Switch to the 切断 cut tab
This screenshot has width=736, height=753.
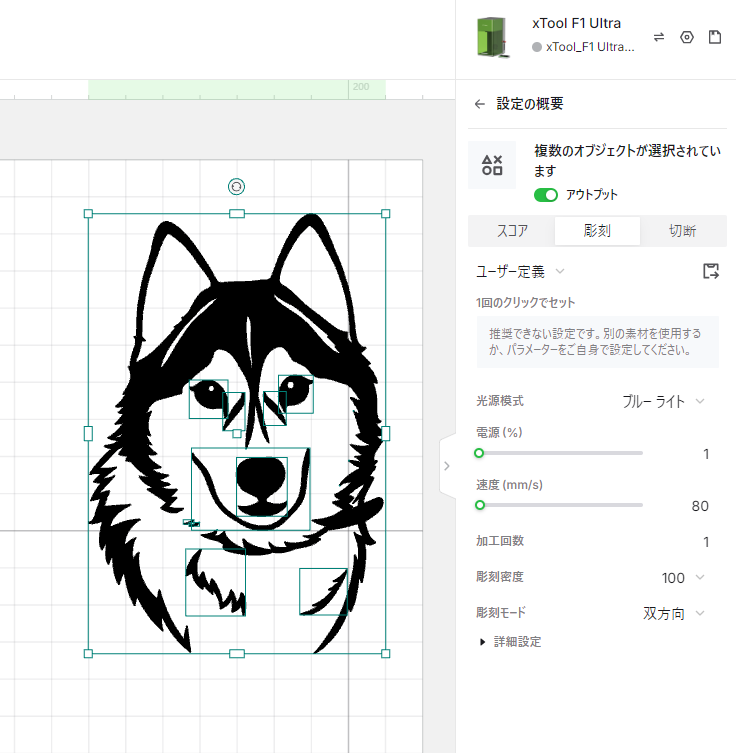[683, 231]
